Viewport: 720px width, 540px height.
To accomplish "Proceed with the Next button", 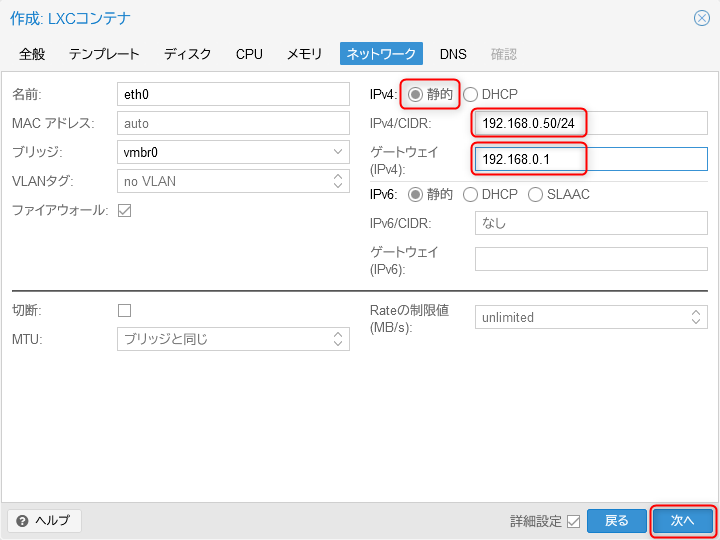I will coord(683,521).
